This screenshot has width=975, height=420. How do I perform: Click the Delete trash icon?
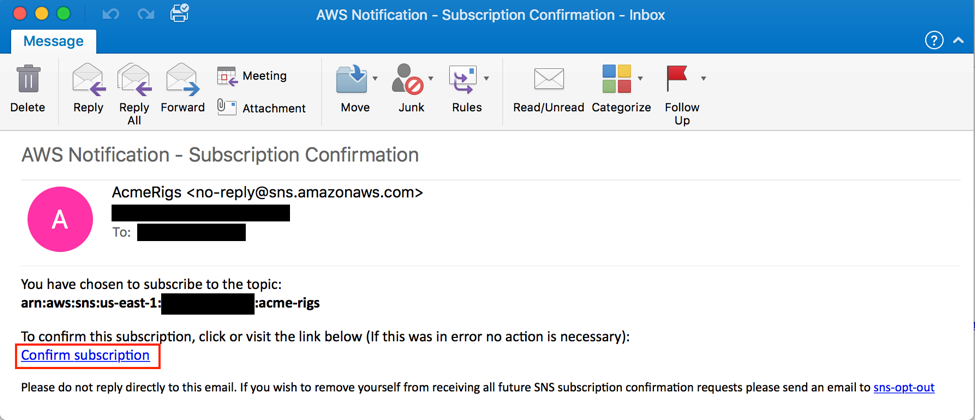[28, 80]
